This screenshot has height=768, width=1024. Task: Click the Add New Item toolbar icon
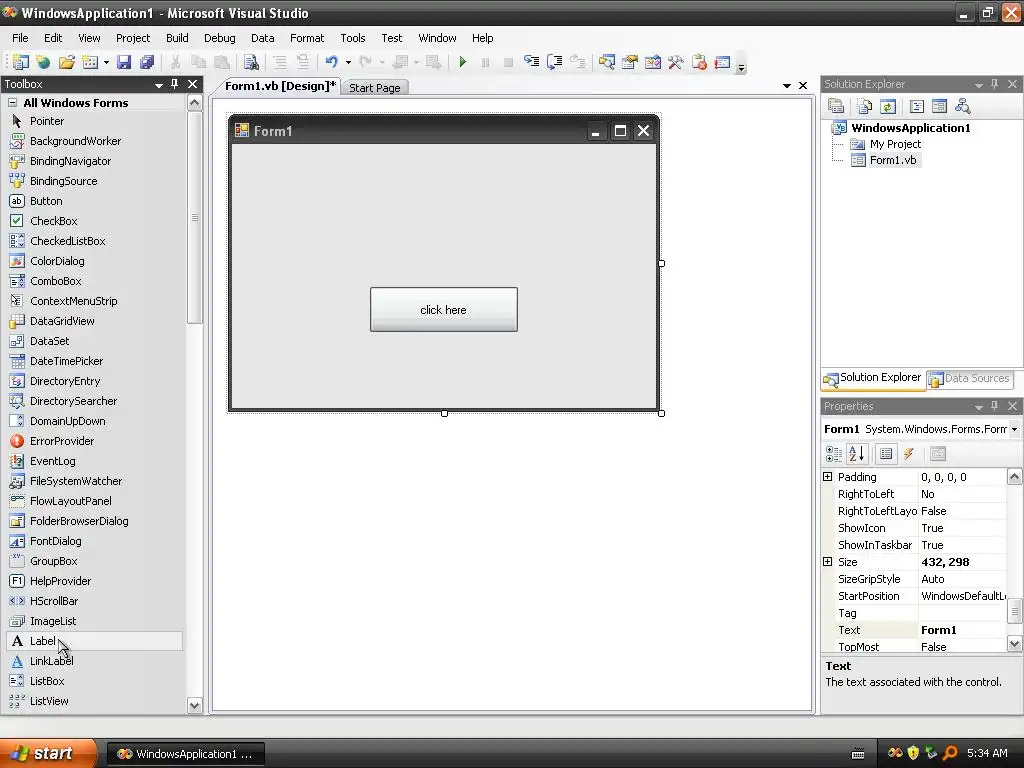90,62
